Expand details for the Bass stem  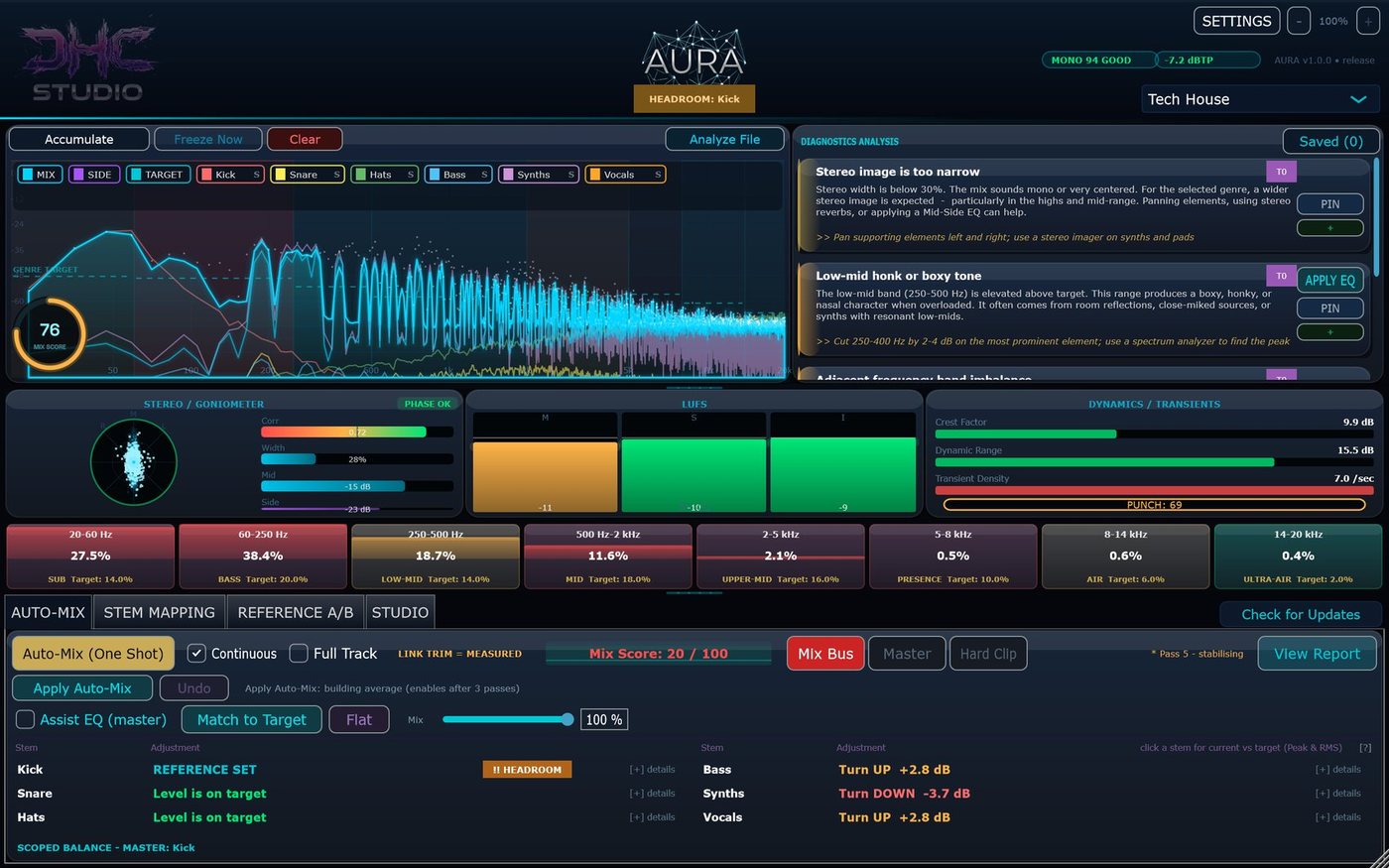click(x=1337, y=770)
